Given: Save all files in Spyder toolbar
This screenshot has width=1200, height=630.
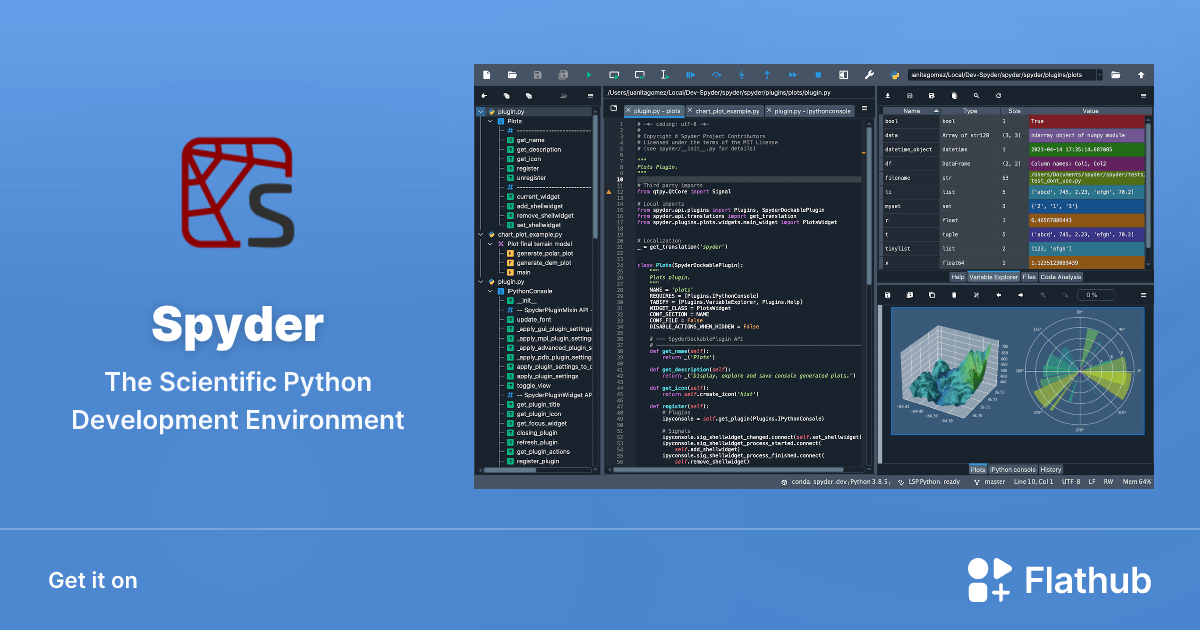Looking at the screenshot, I should click(x=563, y=75).
